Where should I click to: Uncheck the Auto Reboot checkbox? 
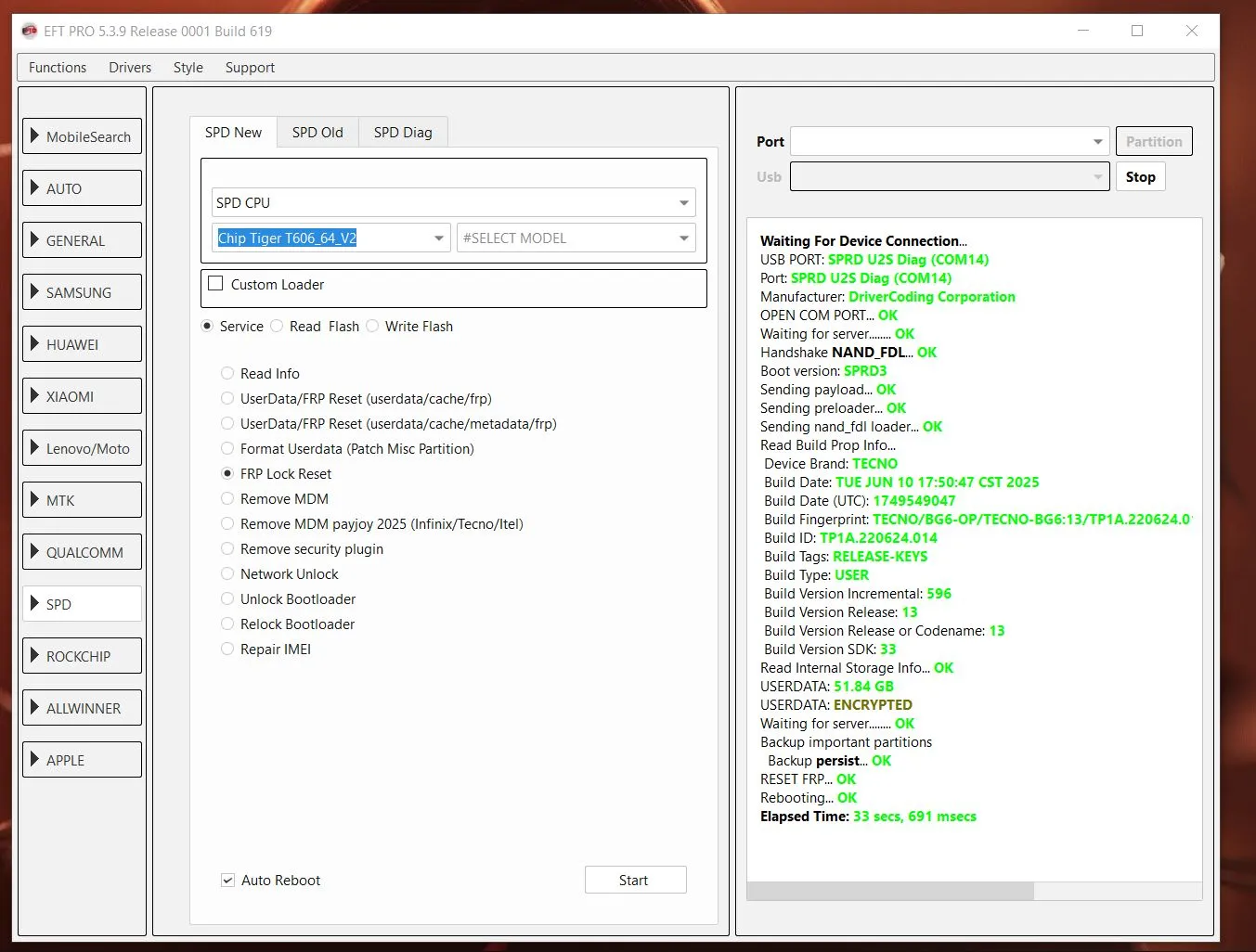[x=227, y=881]
